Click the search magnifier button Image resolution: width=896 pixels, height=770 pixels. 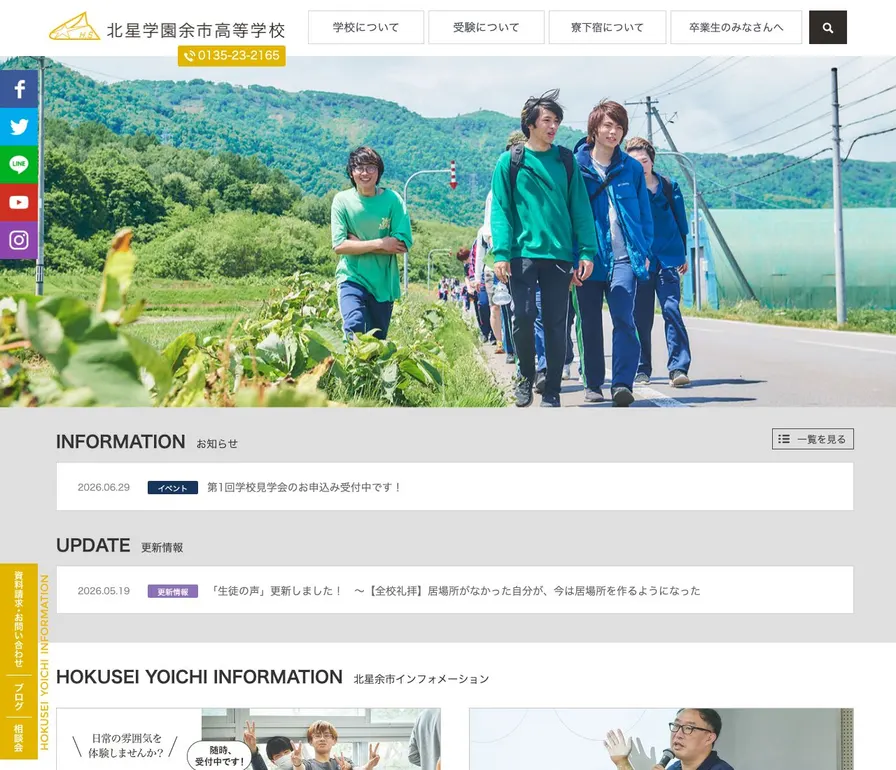(x=827, y=27)
